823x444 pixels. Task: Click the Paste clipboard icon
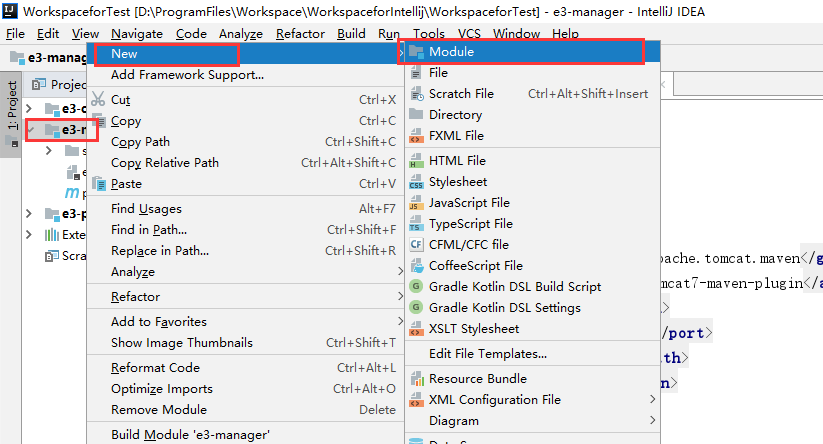click(x=99, y=184)
